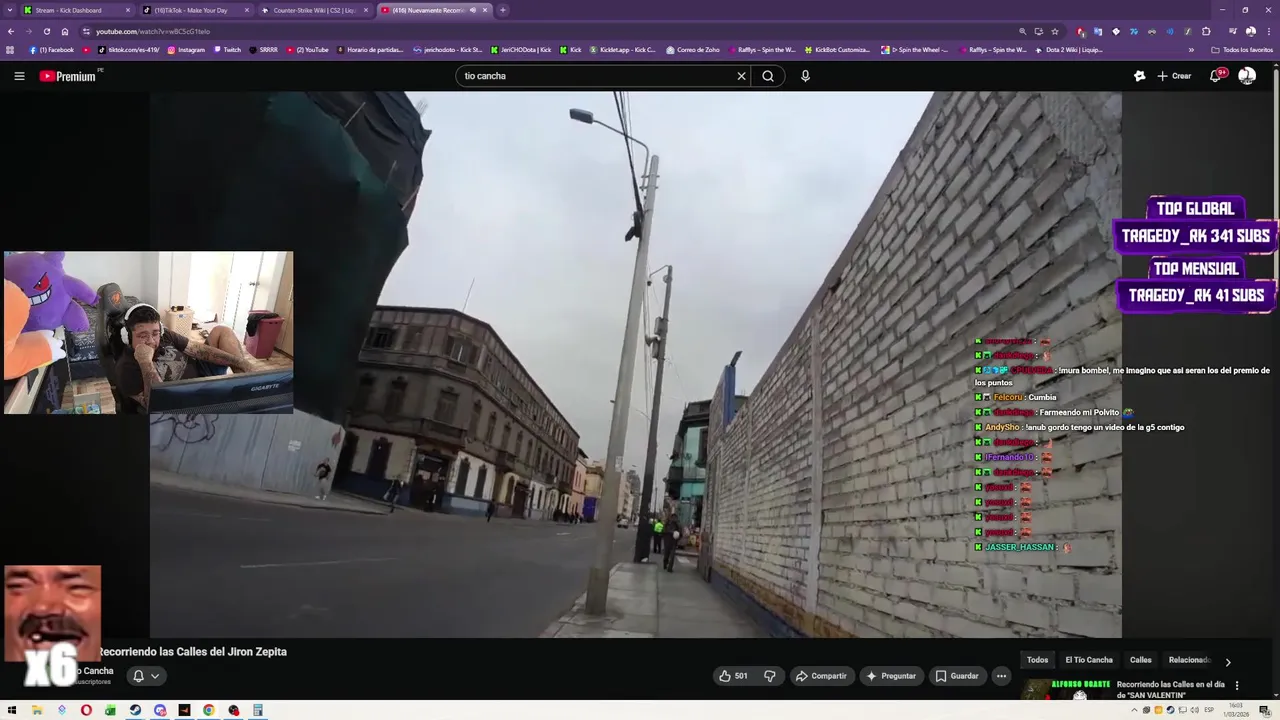Launch Opera from the taskbar

coord(86,711)
